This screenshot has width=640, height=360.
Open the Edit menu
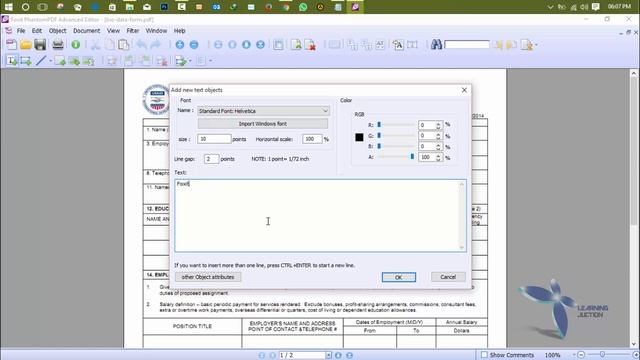click(37, 31)
